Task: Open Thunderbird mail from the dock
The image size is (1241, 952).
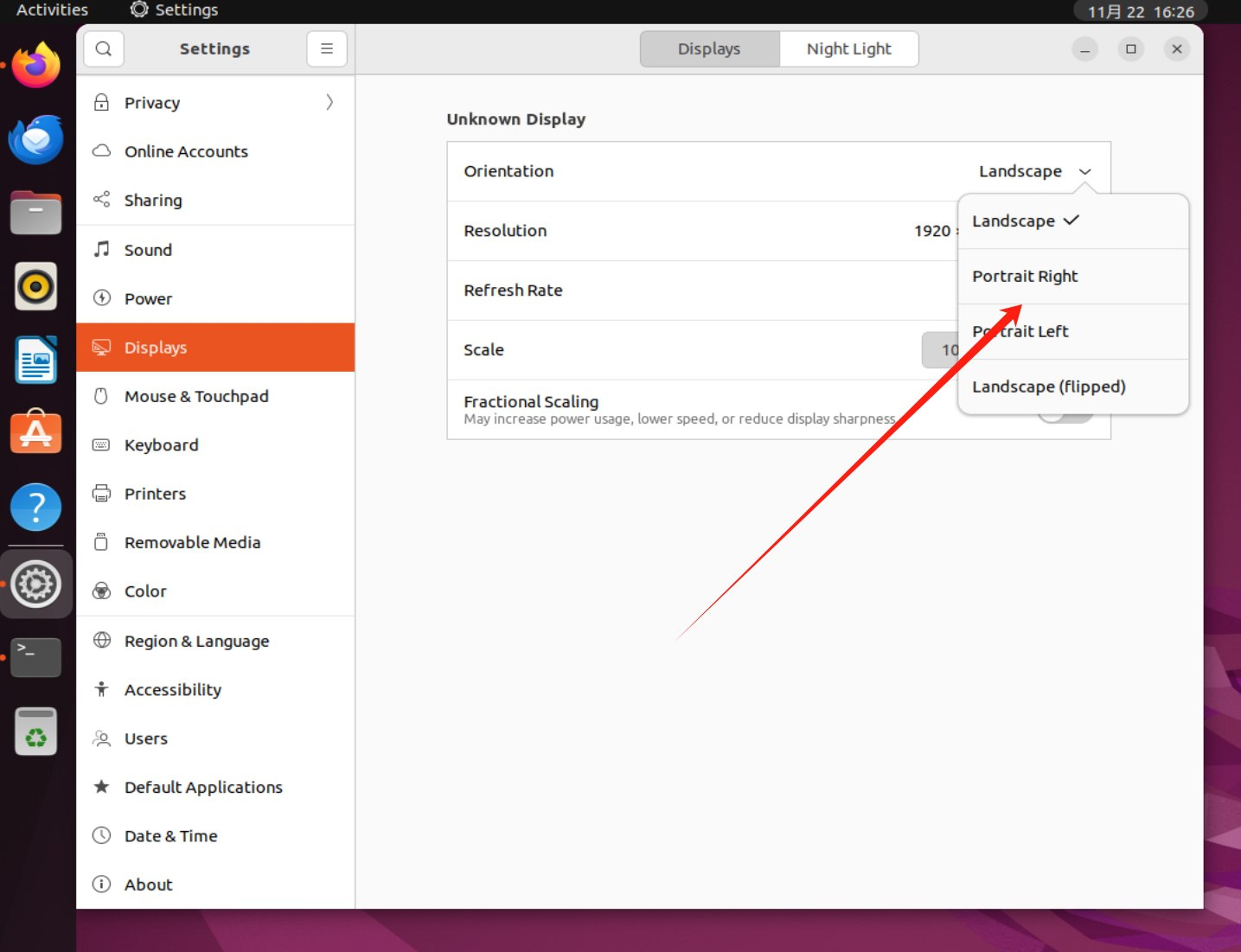Action: (35, 140)
